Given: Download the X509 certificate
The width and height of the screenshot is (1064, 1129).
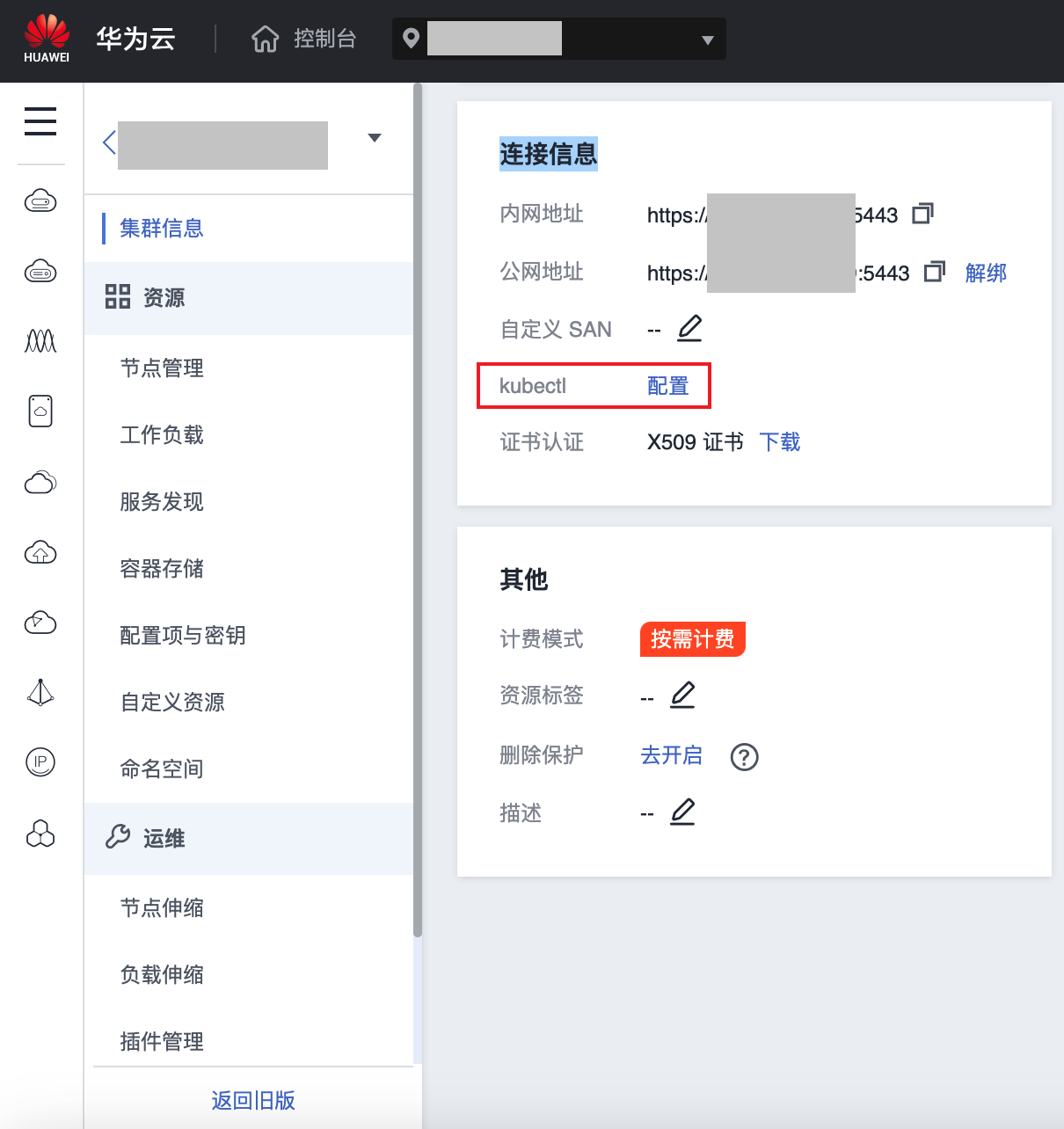Looking at the screenshot, I should tap(779, 441).
